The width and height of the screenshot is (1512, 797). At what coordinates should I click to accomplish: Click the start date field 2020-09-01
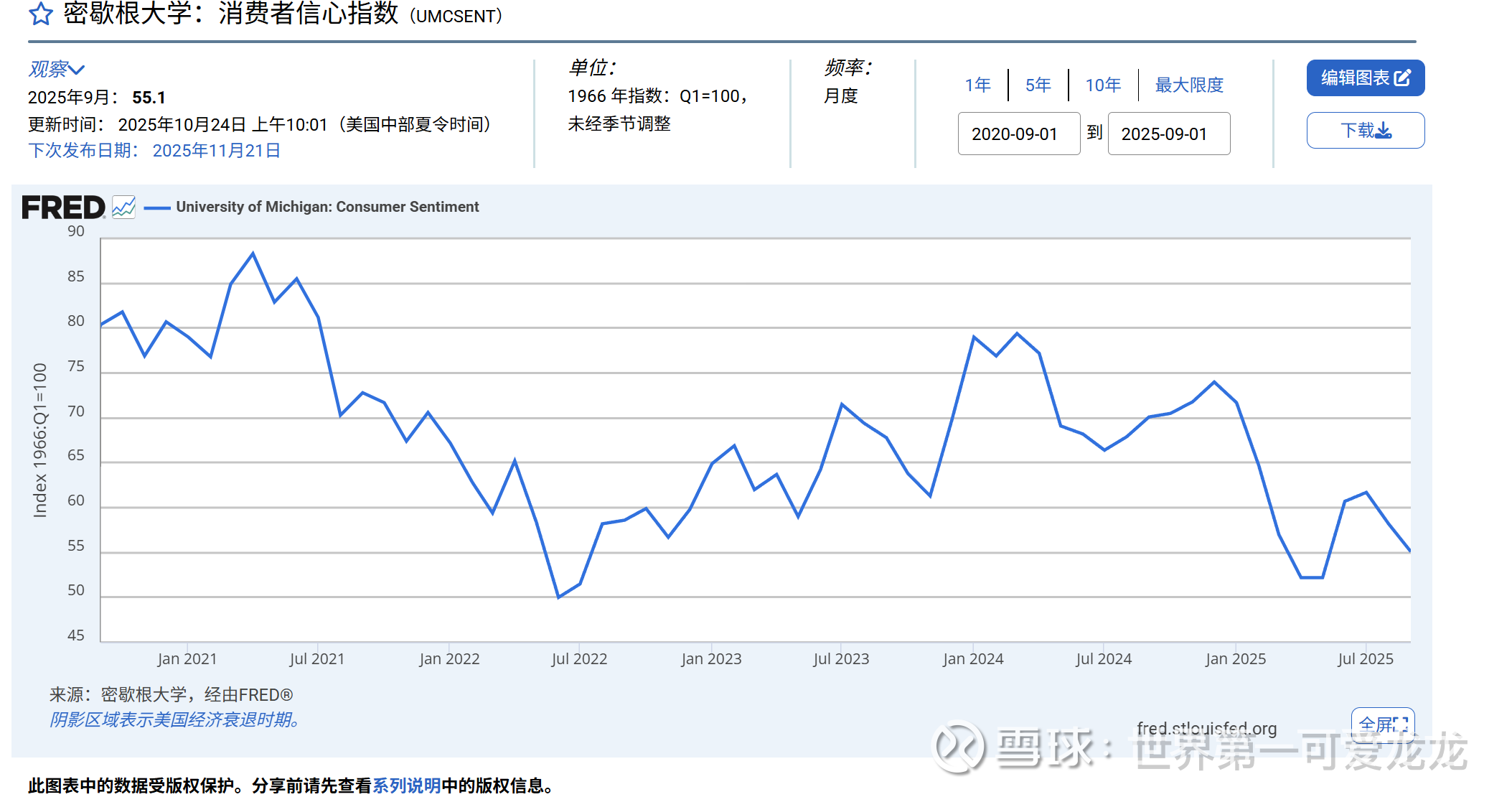pos(1018,134)
